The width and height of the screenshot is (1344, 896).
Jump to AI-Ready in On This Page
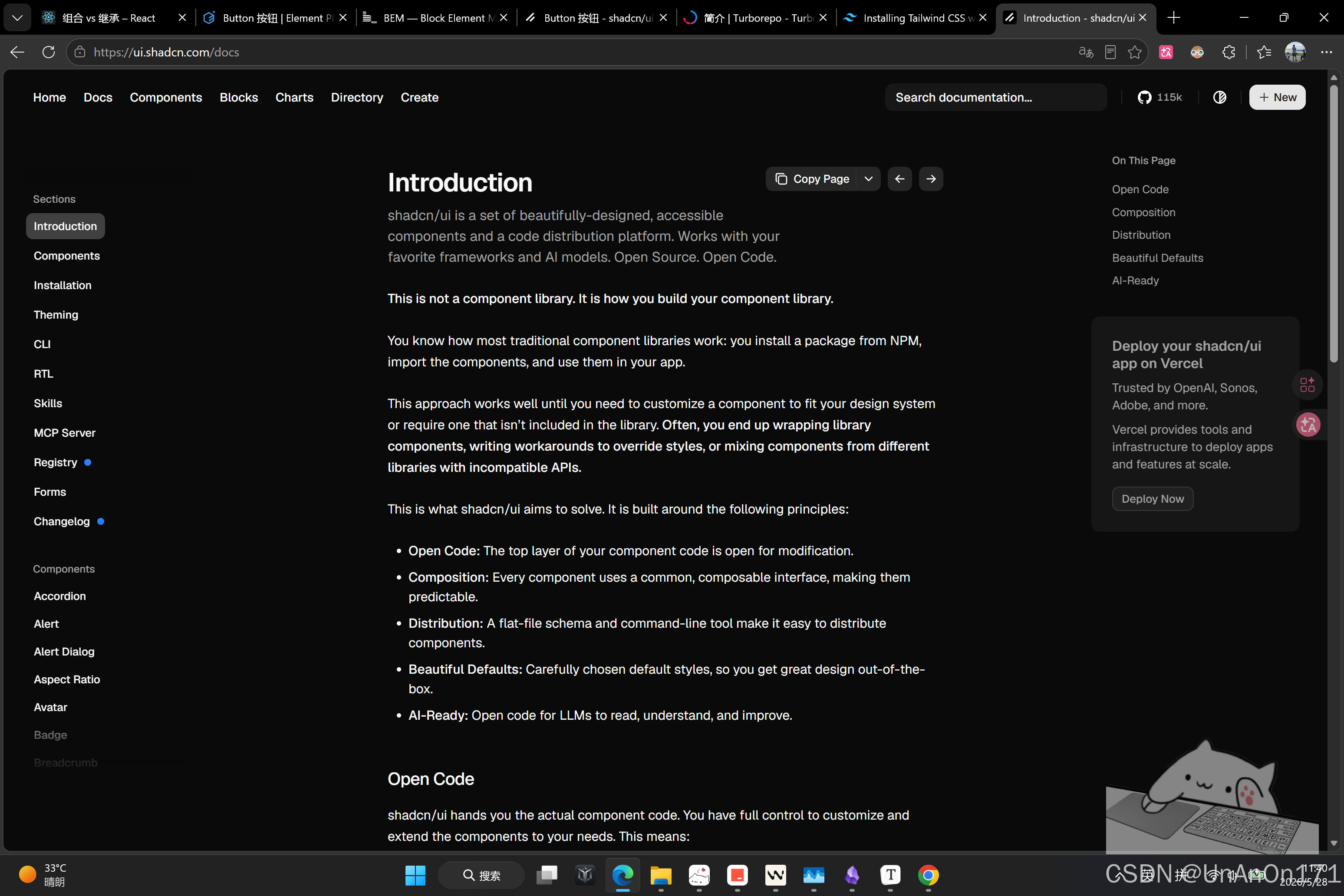[x=1136, y=280]
